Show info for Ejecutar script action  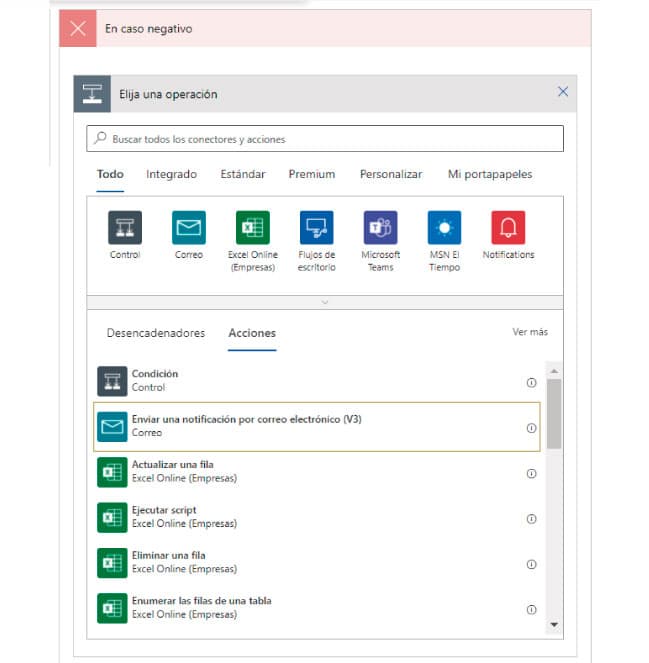pyautogui.click(x=531, y=518)
